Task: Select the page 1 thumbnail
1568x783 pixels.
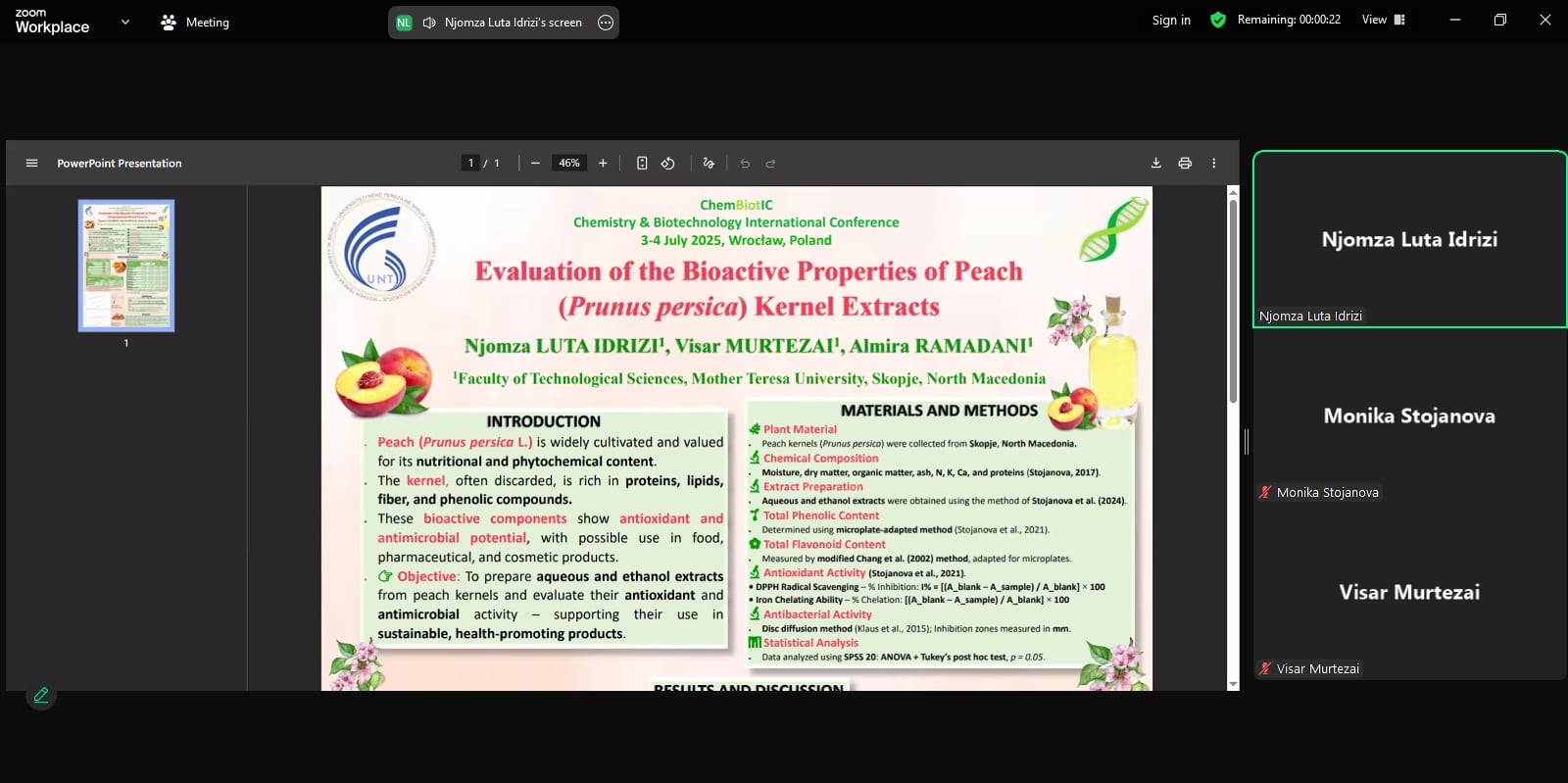Action: pyautogui.click(x=126, y=266)
